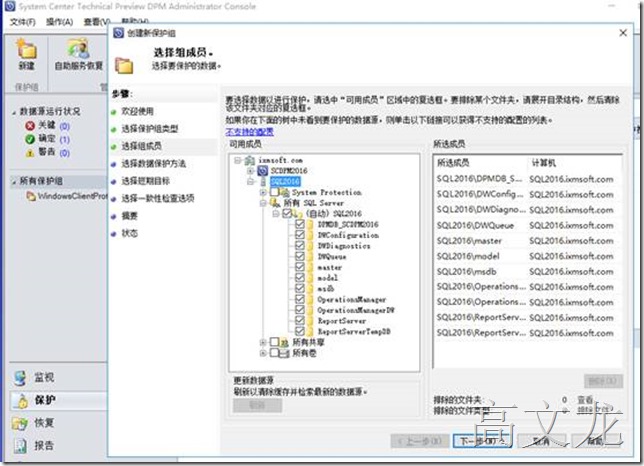The image size is (644, 466).
Task: Go to 选择数据保护方法 wizard step
Action: pyautogui.click(x=154, y=163)
